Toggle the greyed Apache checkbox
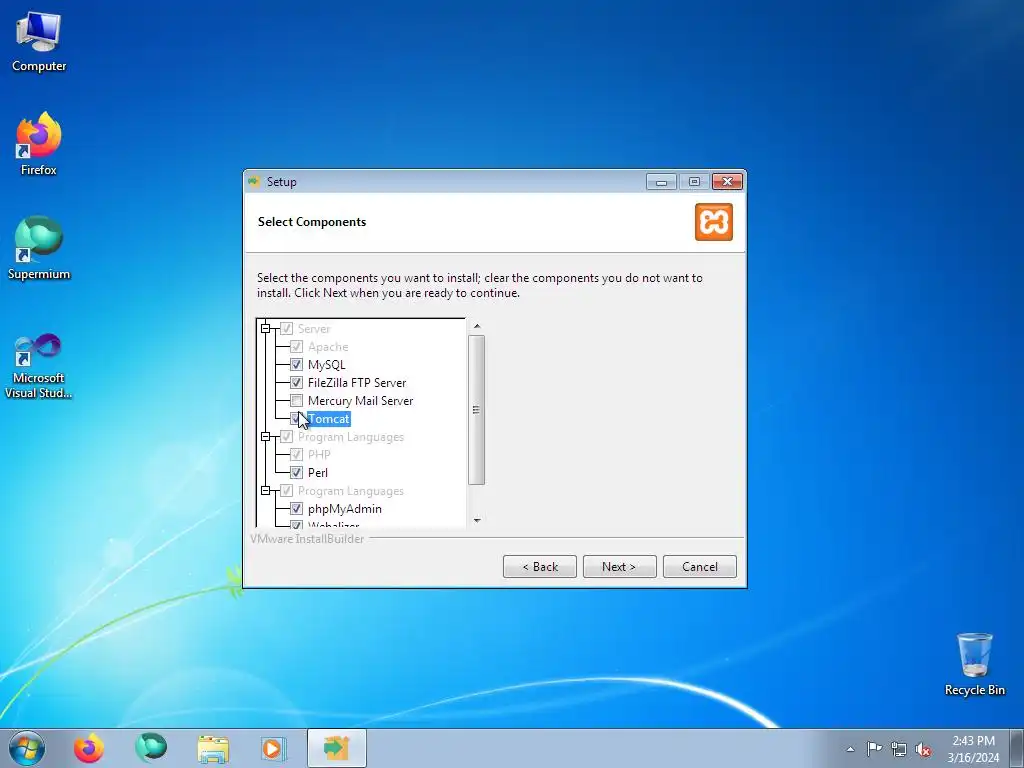1024x768 pixels. [296, 347]
